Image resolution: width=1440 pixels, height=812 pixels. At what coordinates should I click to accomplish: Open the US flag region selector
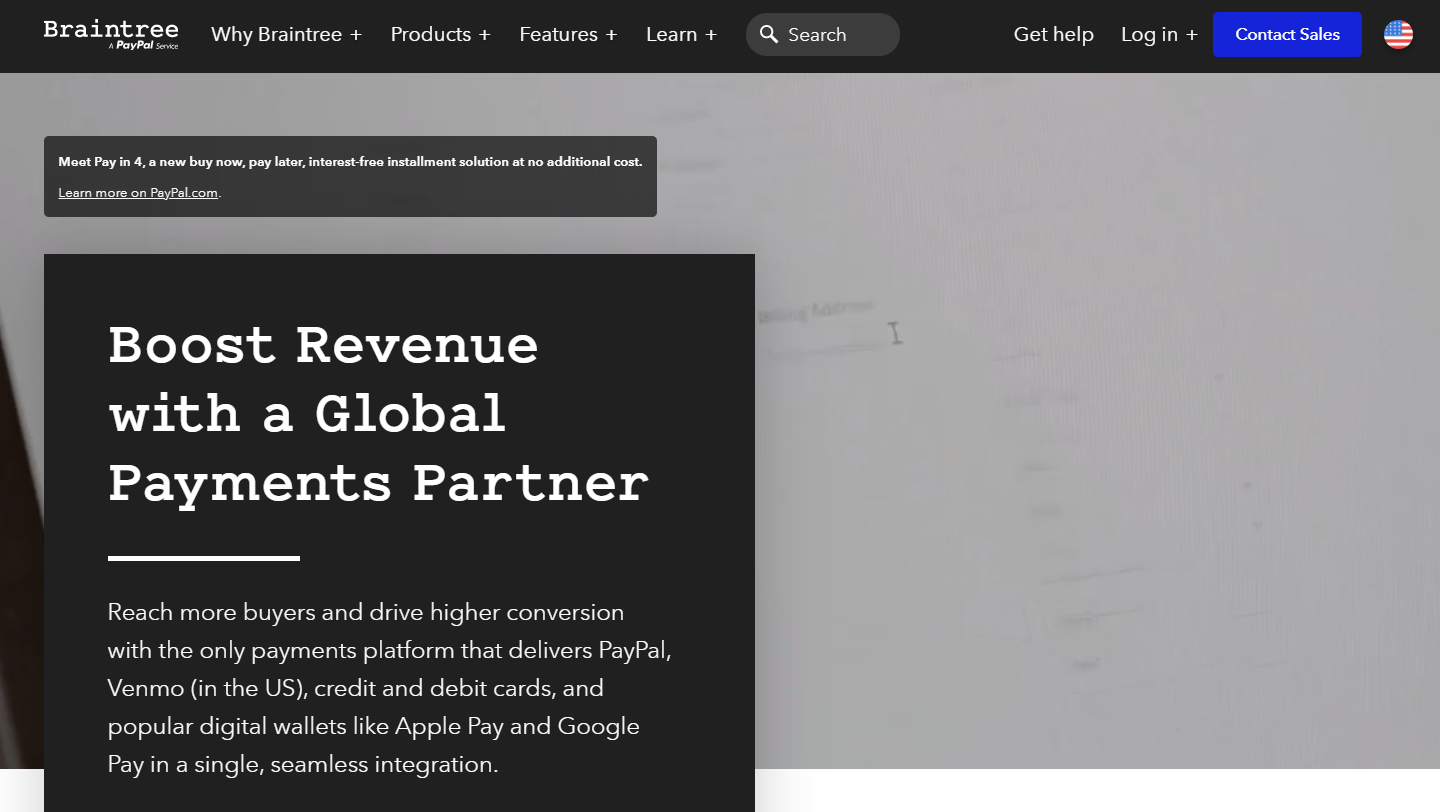[x=1398, y=35]
